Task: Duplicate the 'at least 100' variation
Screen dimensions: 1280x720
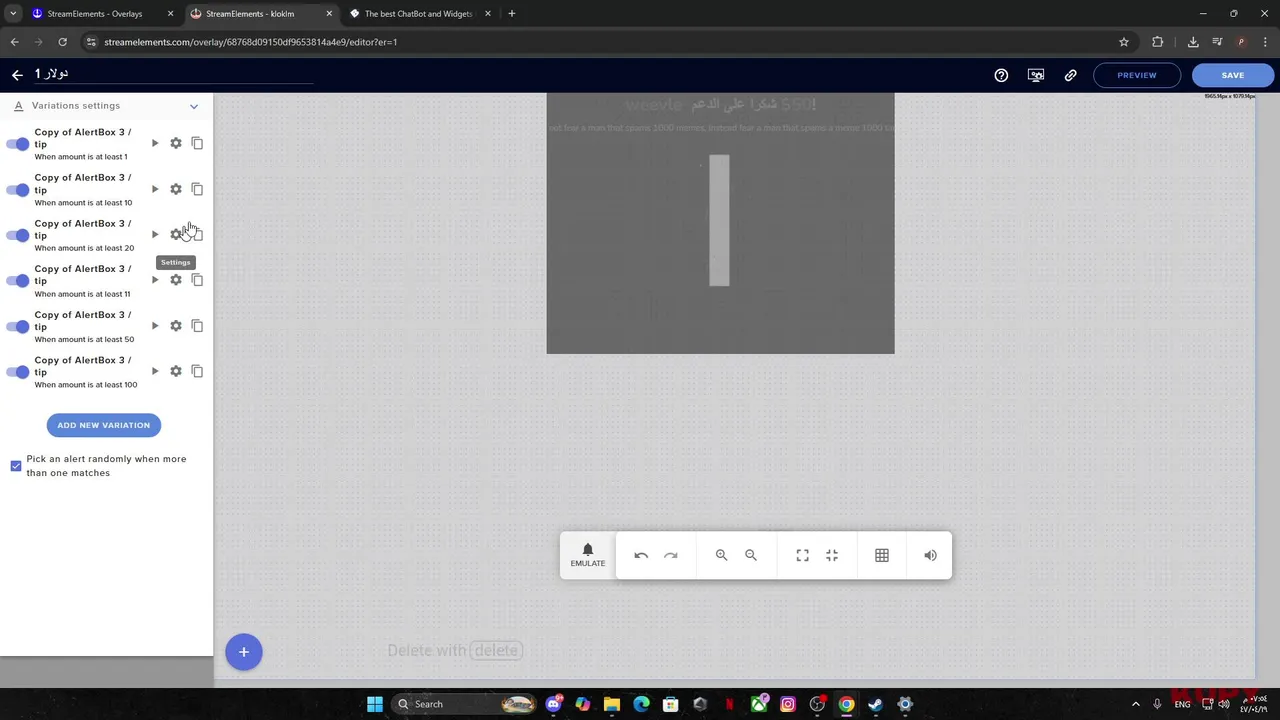Action: point(197,371)
